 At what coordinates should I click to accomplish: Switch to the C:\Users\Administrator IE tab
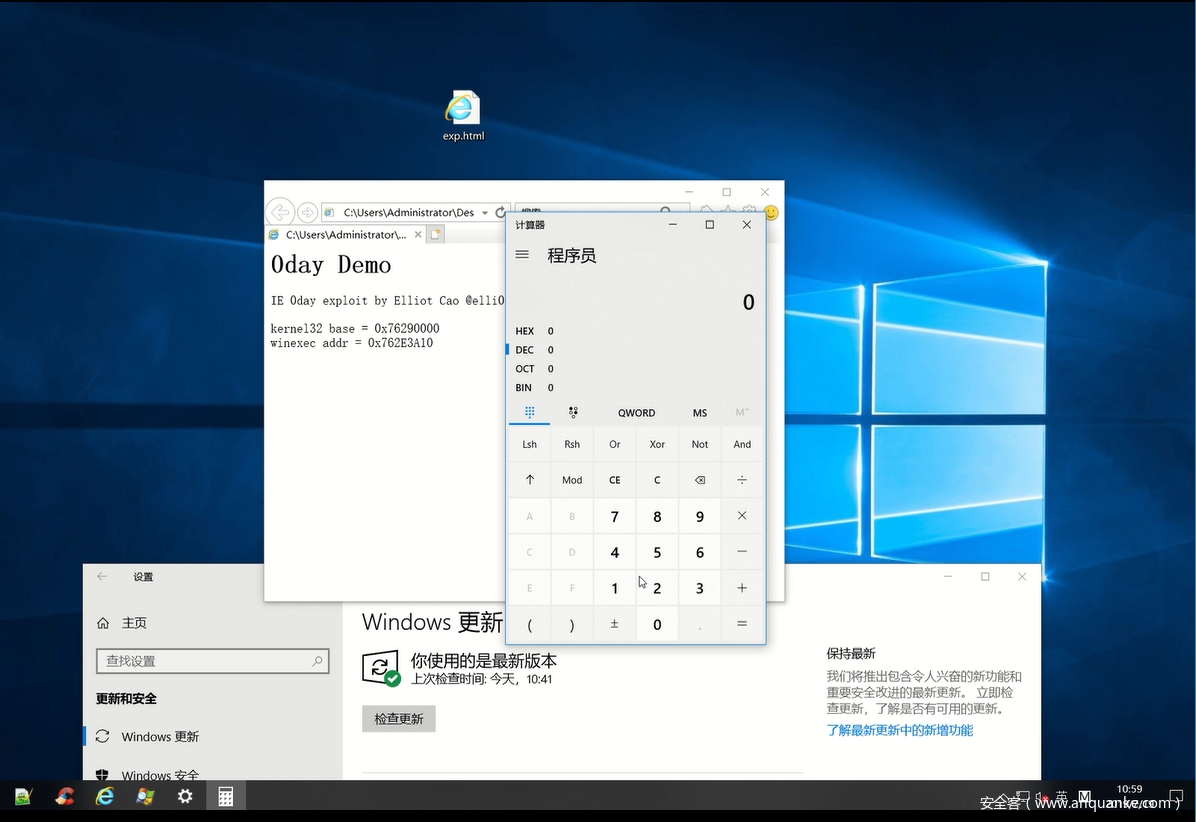click(340, 235)
